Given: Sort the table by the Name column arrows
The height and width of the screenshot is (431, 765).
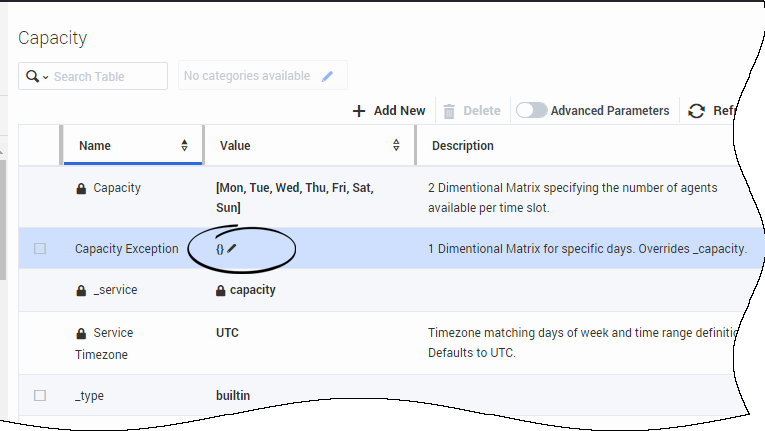Looking at the screenshot, I should coord(184,145).
